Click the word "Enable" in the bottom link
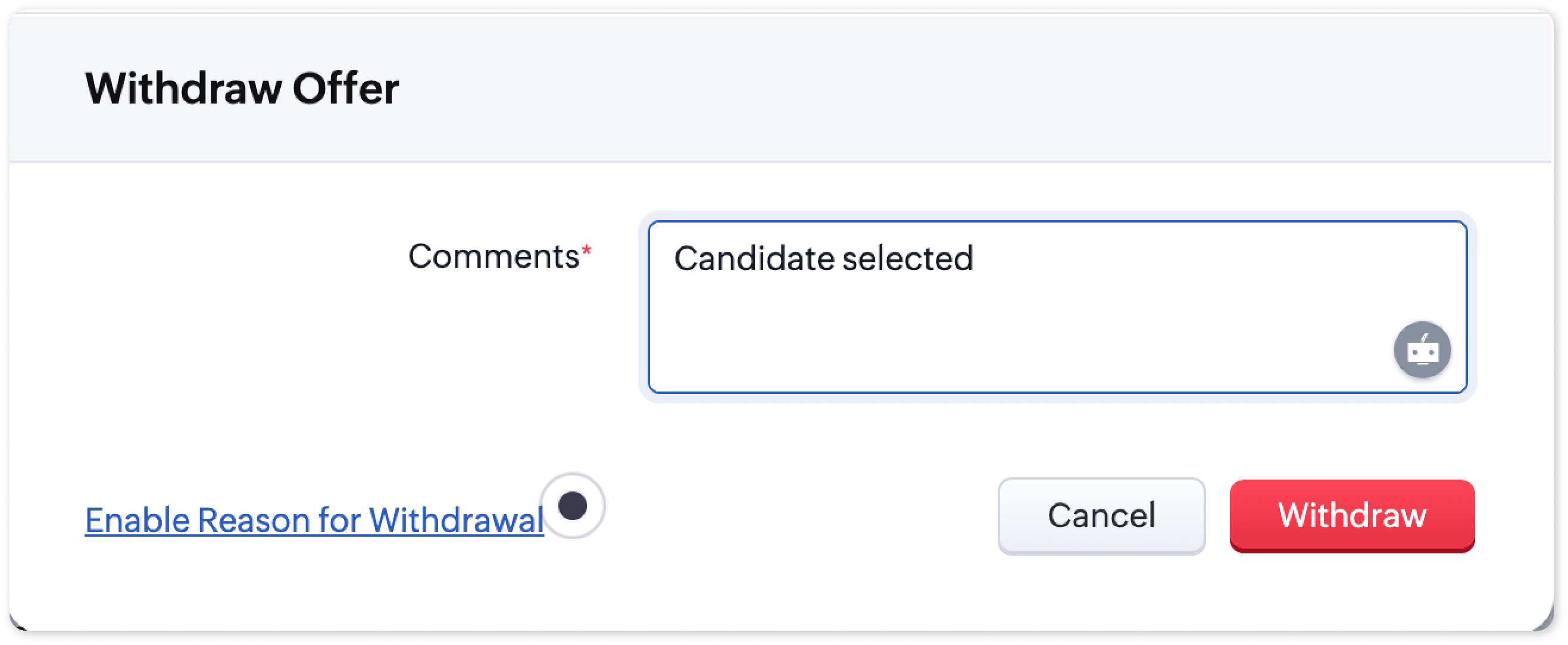The image size is (1568, 645). click(x=138, y=520)
